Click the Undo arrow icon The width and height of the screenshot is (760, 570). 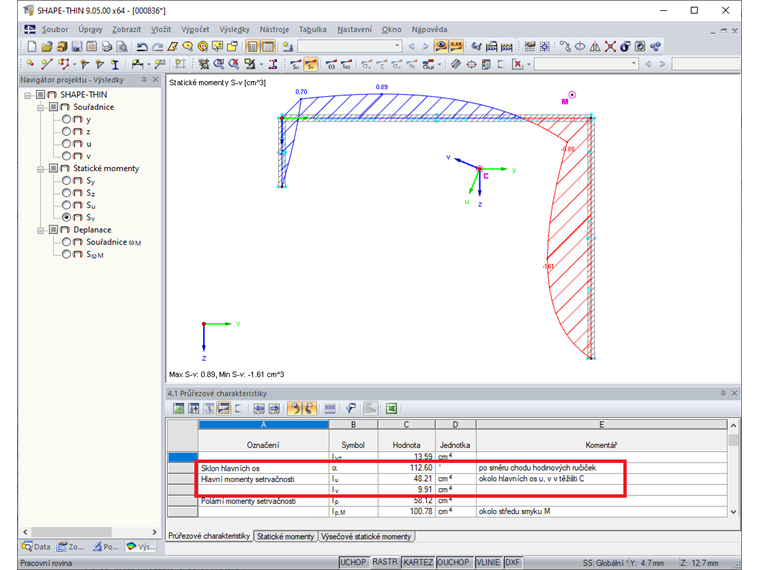(x=142, y=47)
